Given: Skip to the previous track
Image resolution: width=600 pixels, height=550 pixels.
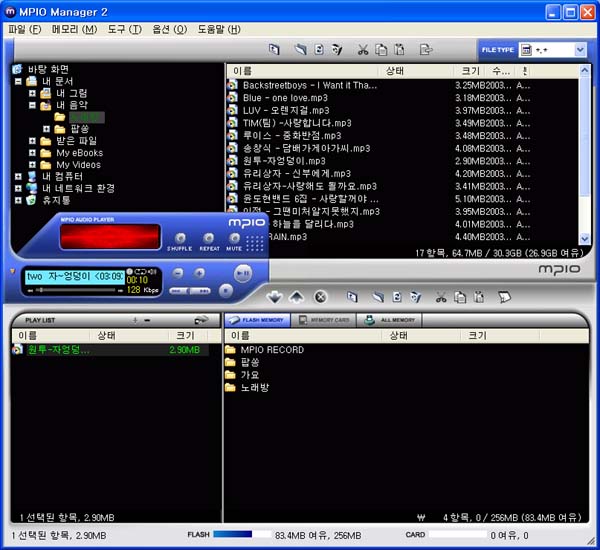Looking at the screenshot, I should pyautogui.click(x=177, y=291).
